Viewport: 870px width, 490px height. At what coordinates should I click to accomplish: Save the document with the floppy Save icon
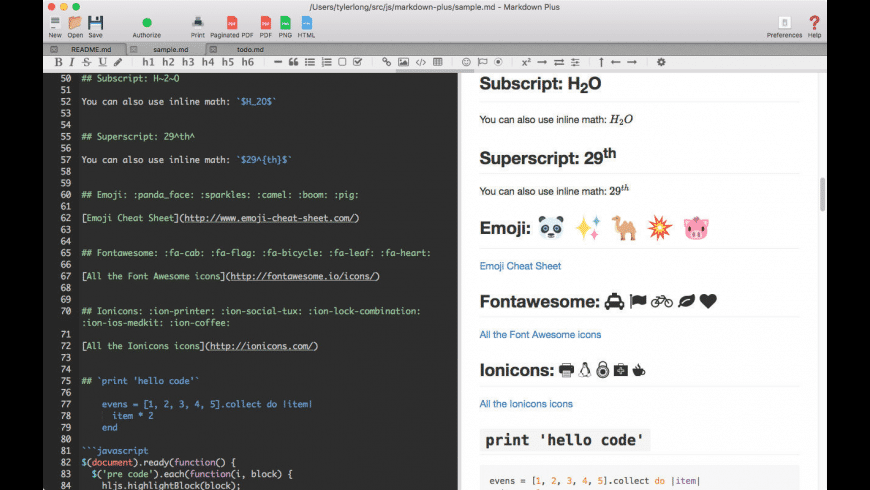[95, 27]
